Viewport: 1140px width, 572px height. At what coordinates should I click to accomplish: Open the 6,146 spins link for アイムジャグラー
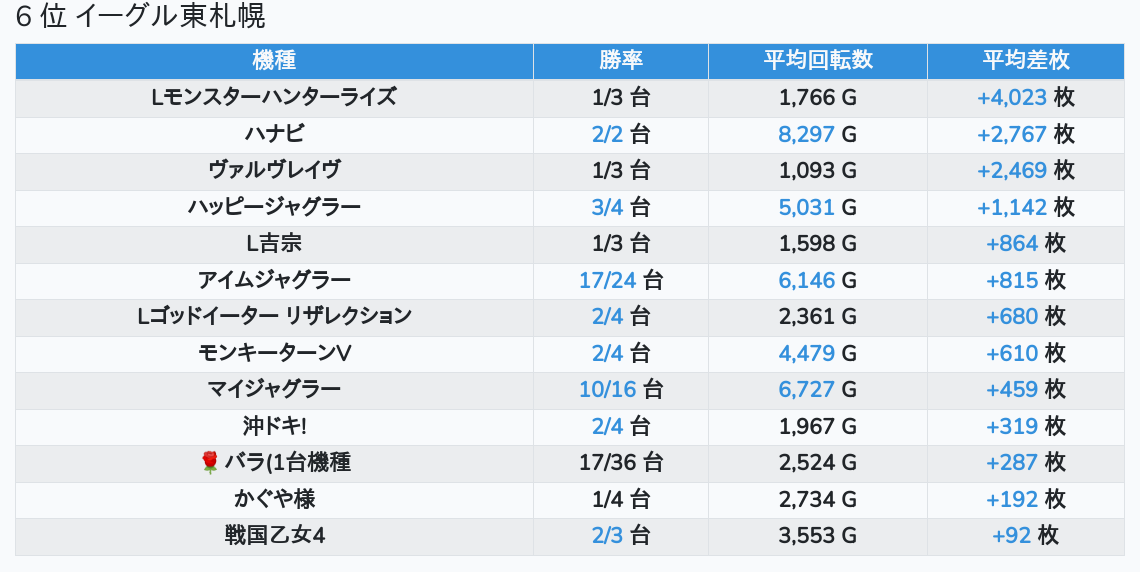click(806, 280)
